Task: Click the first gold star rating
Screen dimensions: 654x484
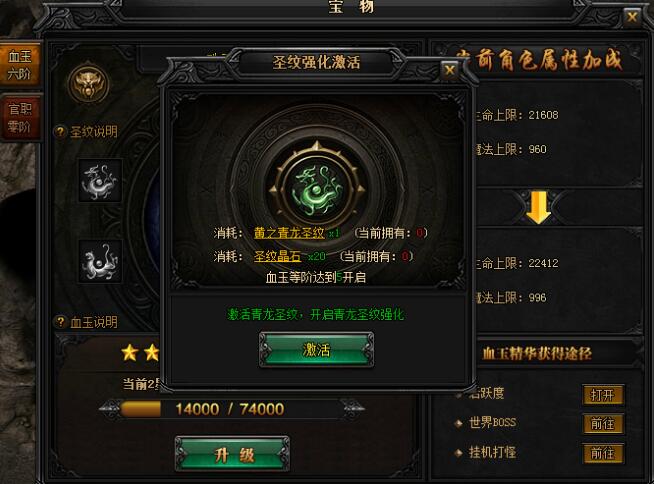Action: pos(130,353)
